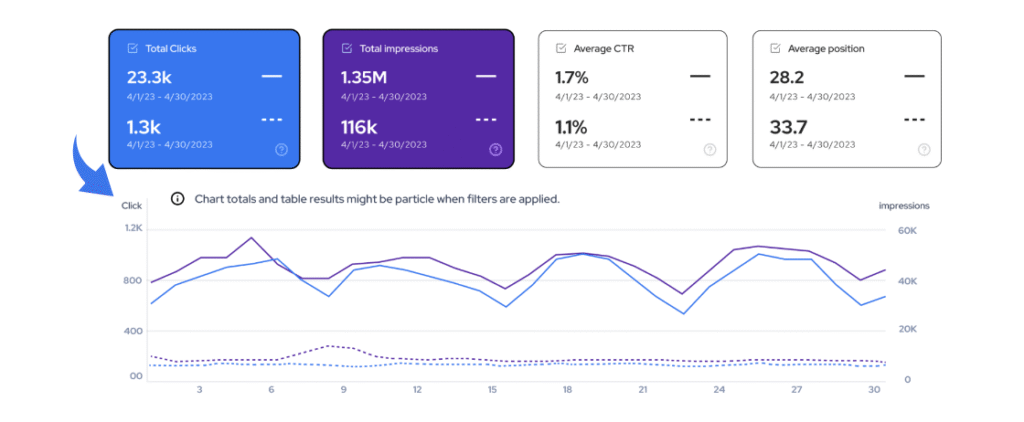Click the 00 left axis label
This screenshot has width=1024, height=422.
pyautogui.click(x=136, y=376)
